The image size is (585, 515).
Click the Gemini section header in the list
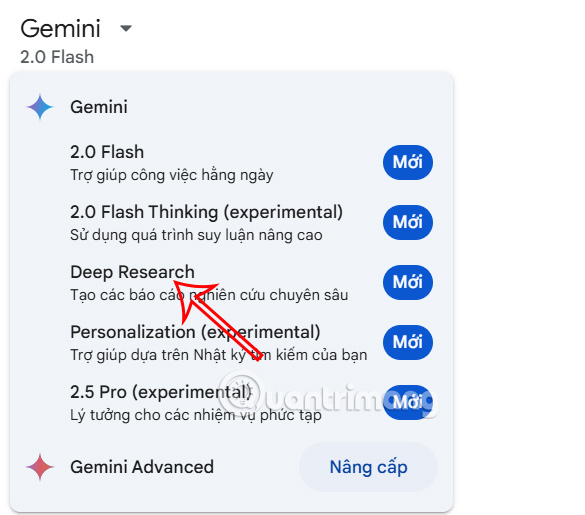coord(99,107)
